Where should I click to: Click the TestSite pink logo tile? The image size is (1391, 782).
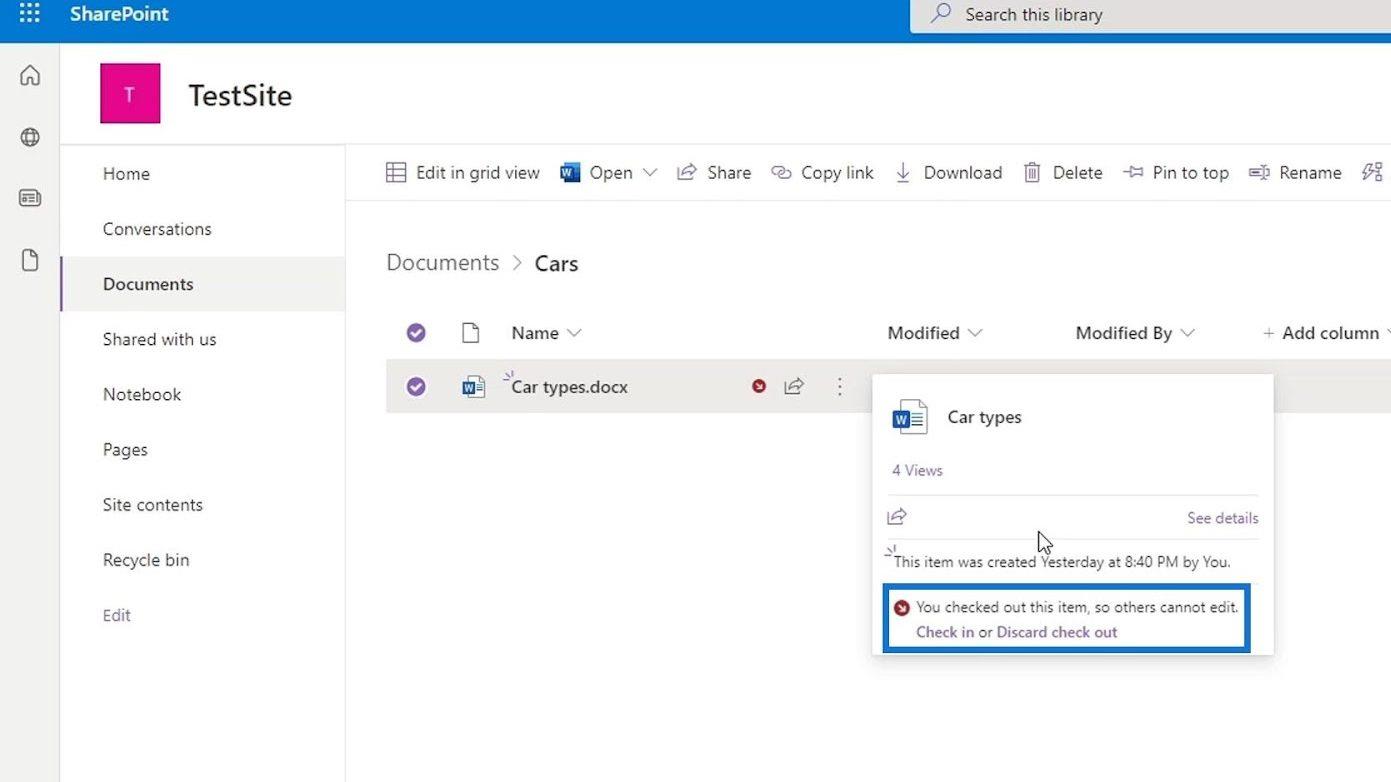[130, 94]
